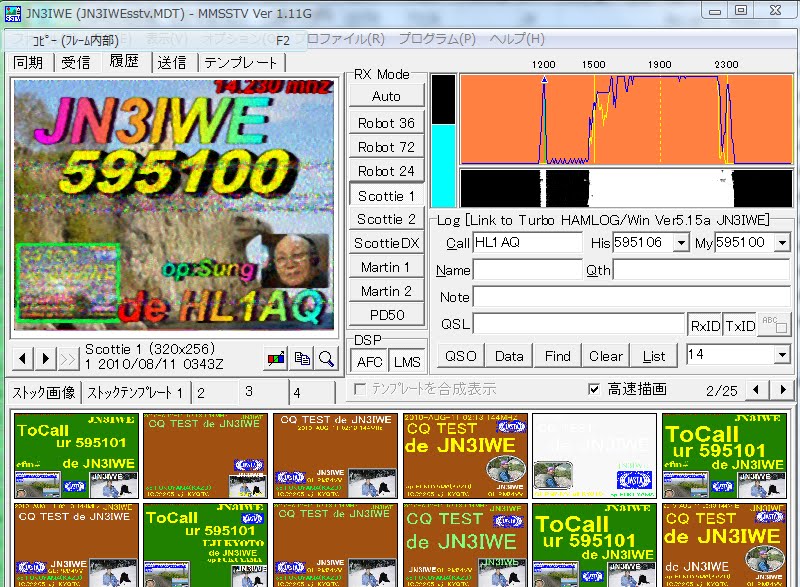
Task: Select Scottie 2 RX mode
Action: point(386,219)
